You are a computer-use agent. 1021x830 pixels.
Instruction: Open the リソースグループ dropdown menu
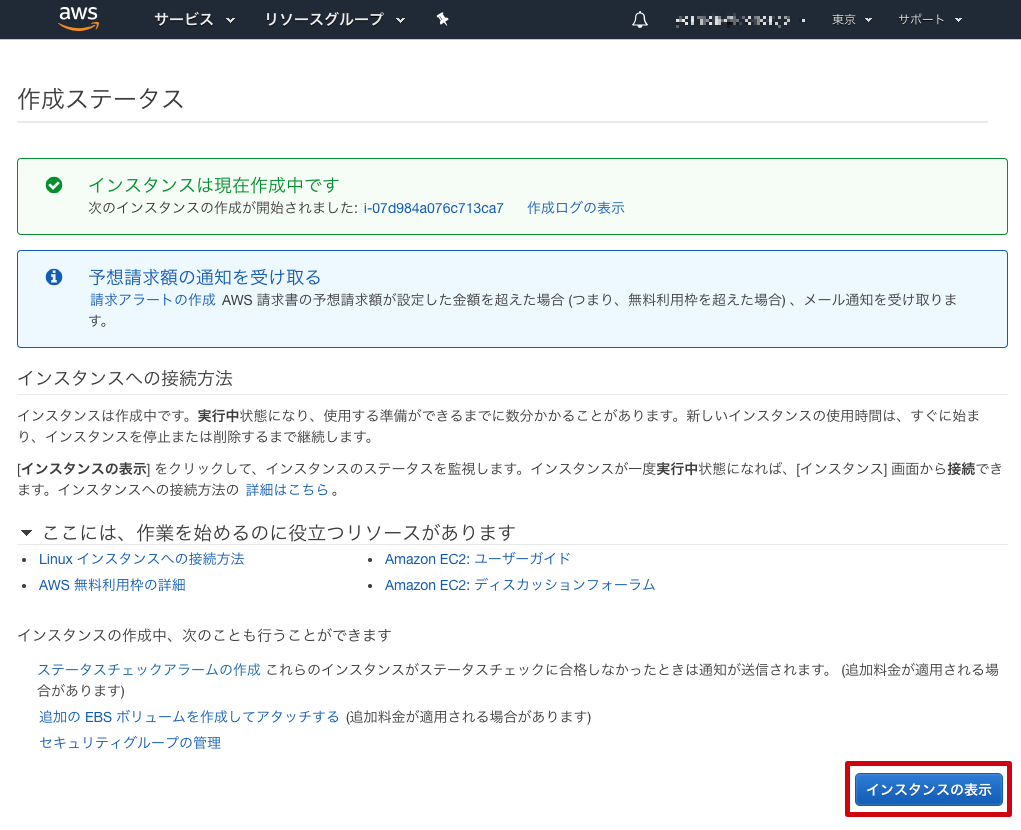pos(335,20)
